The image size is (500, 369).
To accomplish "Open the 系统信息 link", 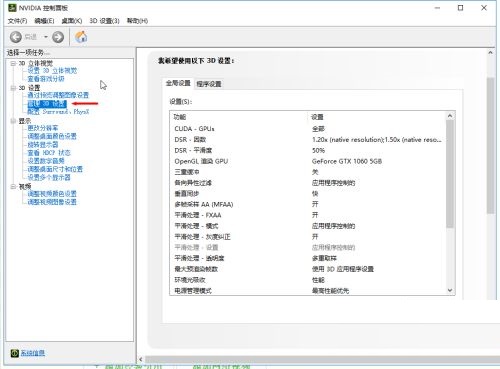I will coord(33,353).
